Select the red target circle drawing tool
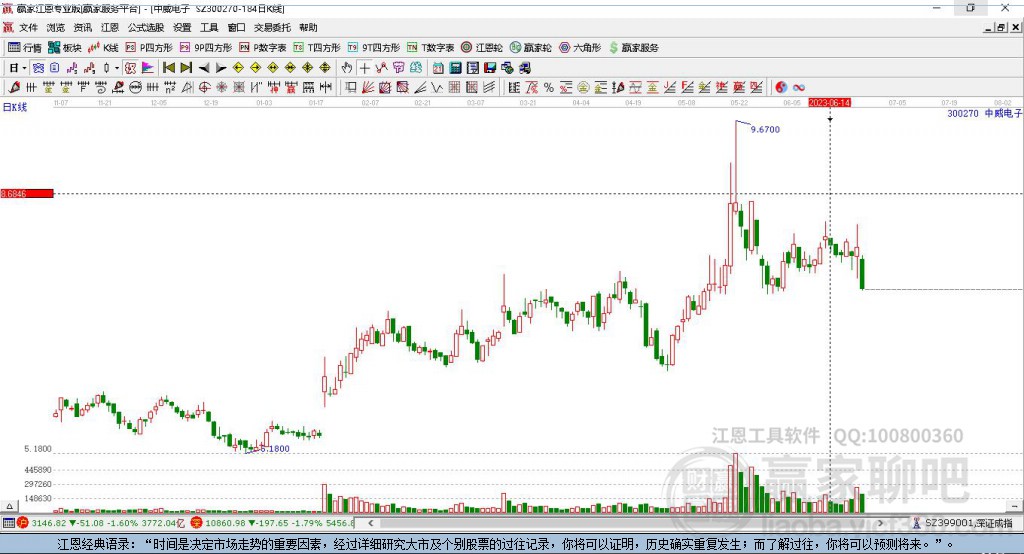This screenshot has height=554, width=1024. coord(204,88)
